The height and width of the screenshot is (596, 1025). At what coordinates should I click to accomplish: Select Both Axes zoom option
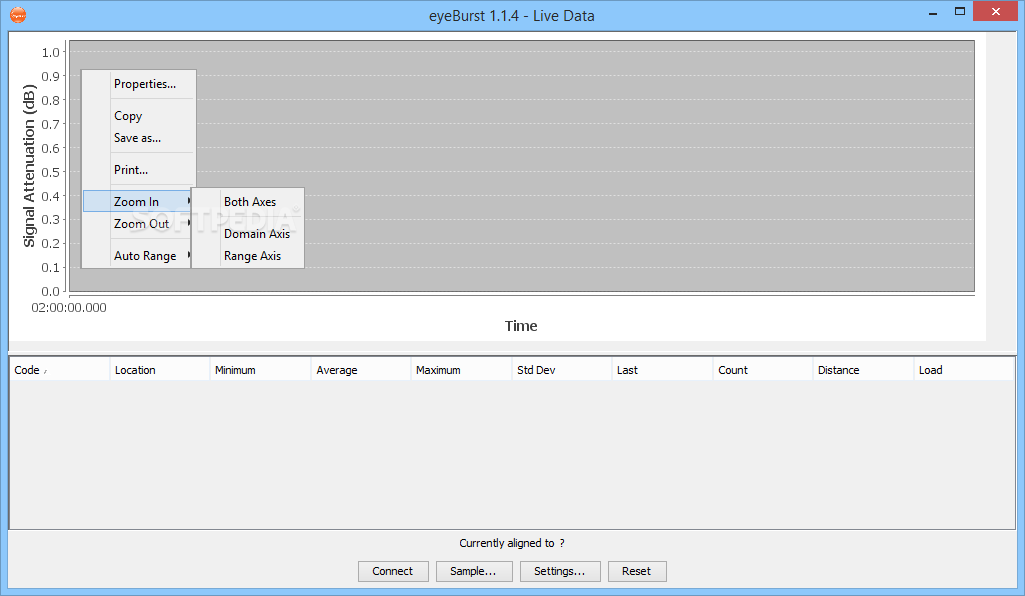248,202
